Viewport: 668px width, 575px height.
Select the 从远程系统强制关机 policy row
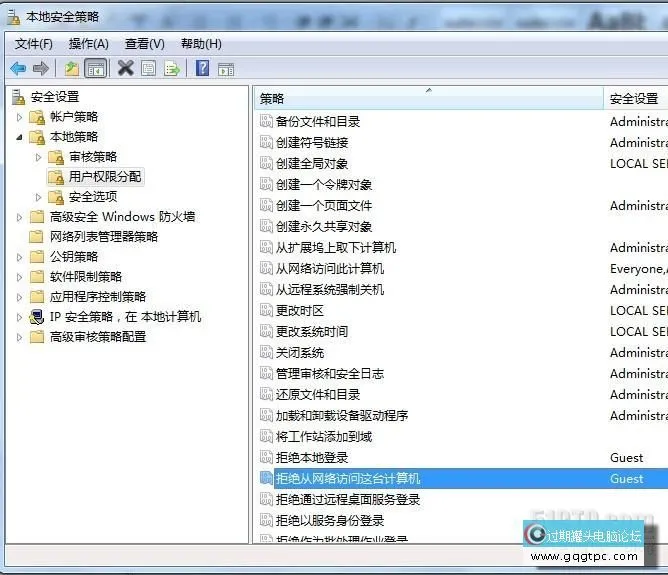point(461,290)
